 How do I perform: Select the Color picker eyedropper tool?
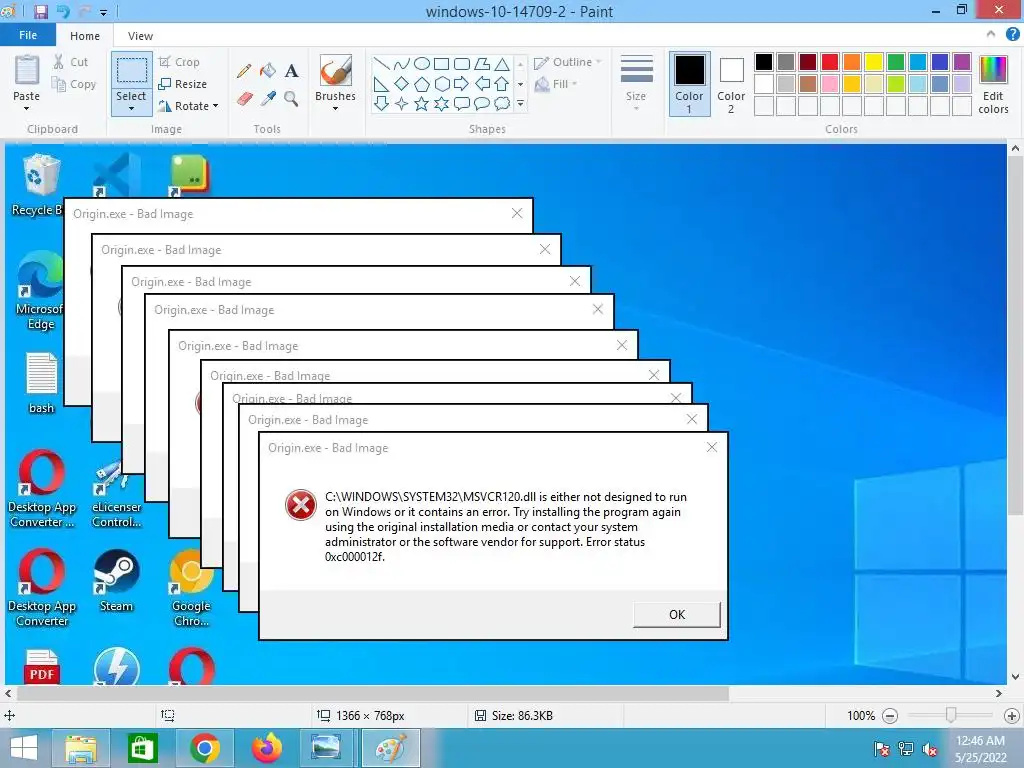(x=268, y=99)
